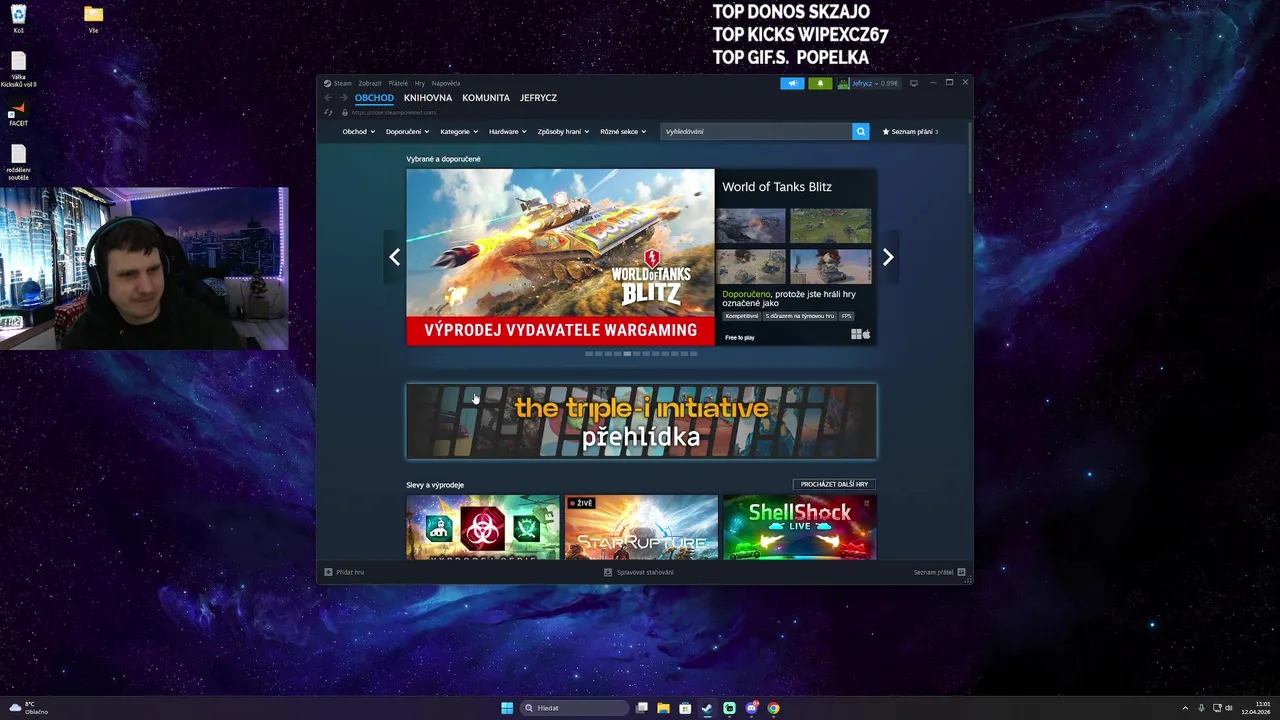Open the Windows Start menu
Viewport: 1280px width, 720px height.
tap(507, 708)
